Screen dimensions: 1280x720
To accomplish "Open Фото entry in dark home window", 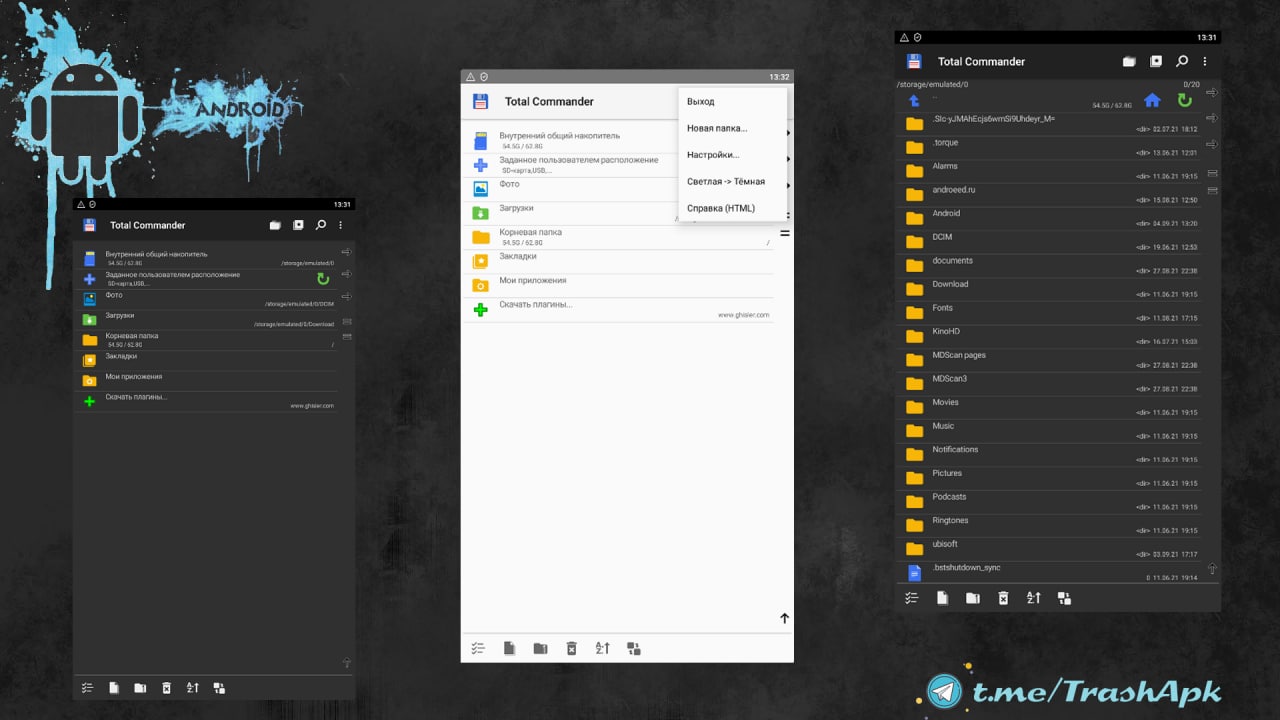I will pyautogui.click(x=208, y=299).
